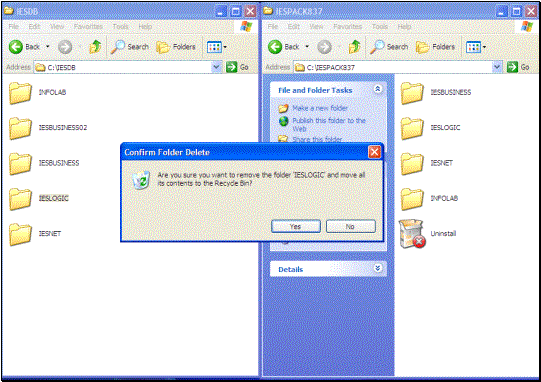
Task: Click IESPACK837 title bar folder icon
Action: click(268, 11)
